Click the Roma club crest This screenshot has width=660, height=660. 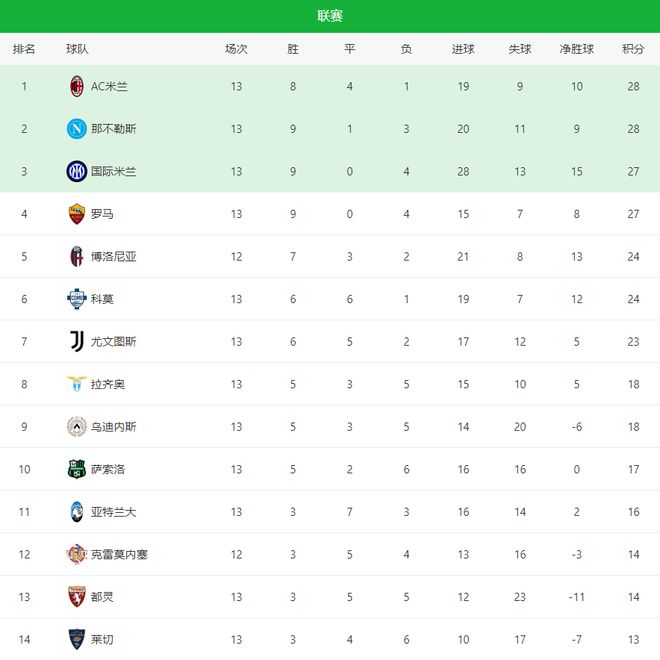77,214
